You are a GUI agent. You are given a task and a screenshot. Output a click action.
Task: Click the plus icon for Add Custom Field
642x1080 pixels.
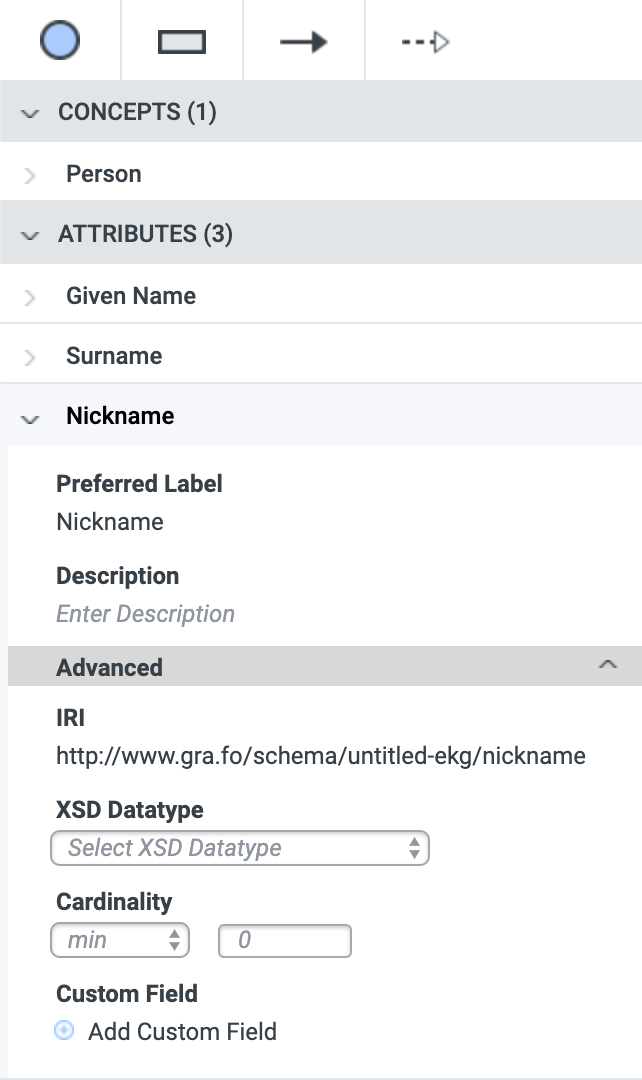(64, 1030)
